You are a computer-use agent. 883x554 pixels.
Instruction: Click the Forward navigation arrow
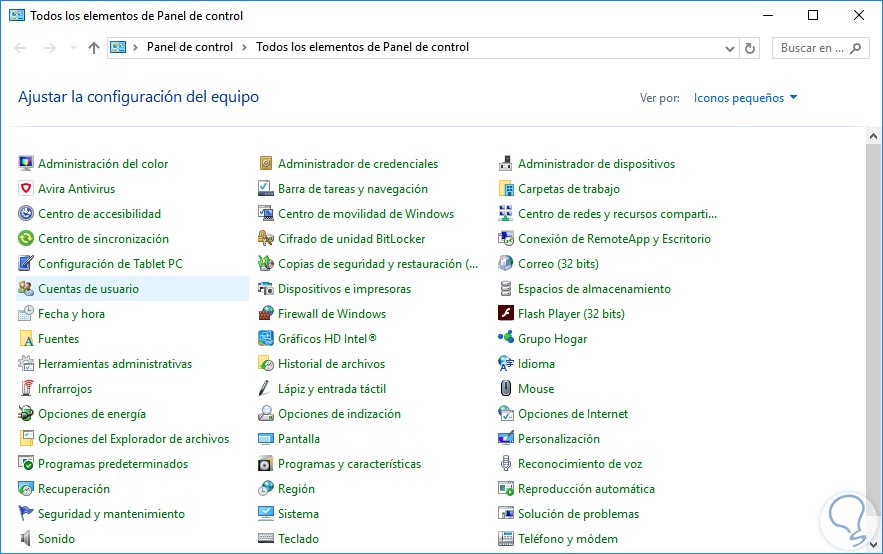(50, 48)
